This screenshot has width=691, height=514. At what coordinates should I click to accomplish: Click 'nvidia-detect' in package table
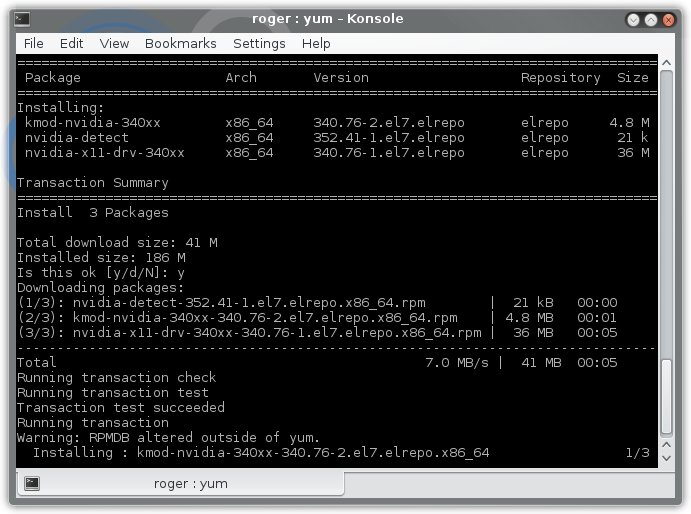77,138
